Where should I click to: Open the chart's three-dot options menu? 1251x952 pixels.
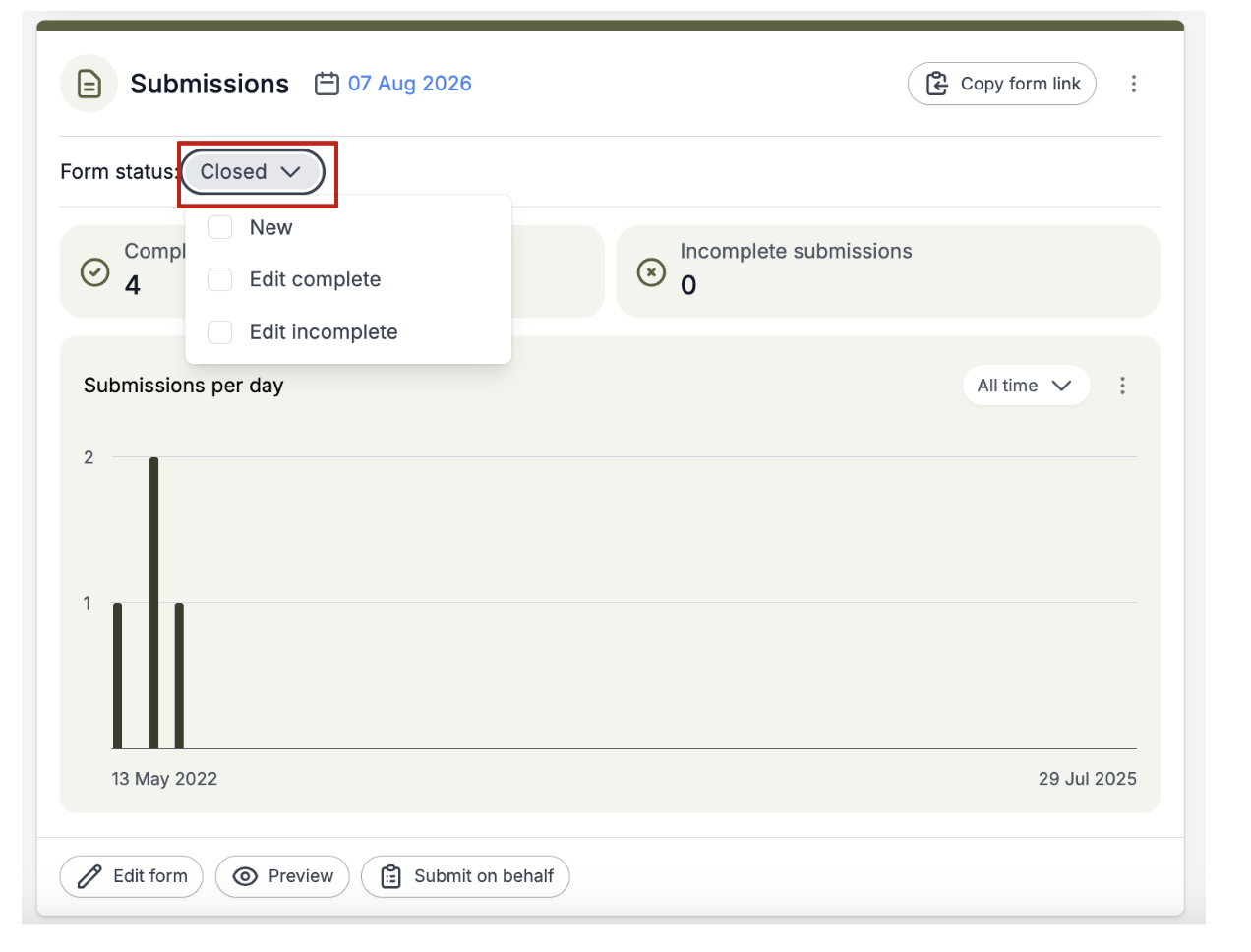pos(1122,386)
